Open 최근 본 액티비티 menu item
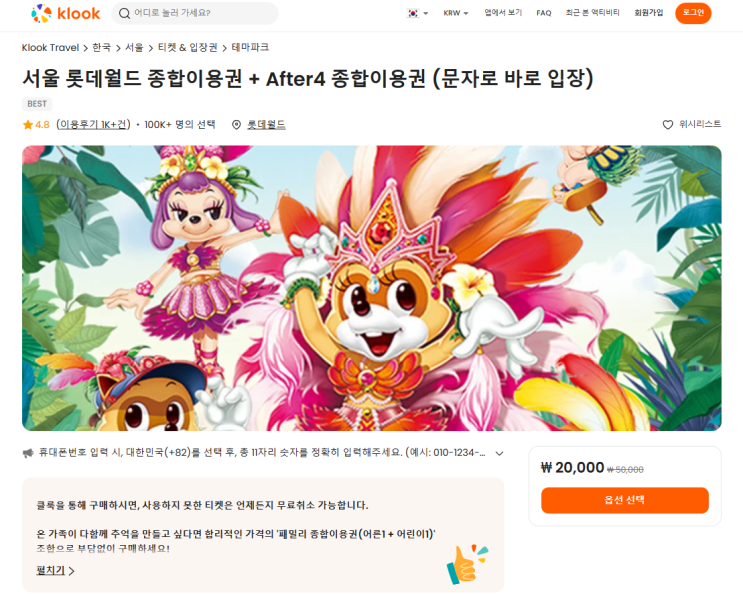The width and height of the screenshot is (743, 594). point(592,13)
